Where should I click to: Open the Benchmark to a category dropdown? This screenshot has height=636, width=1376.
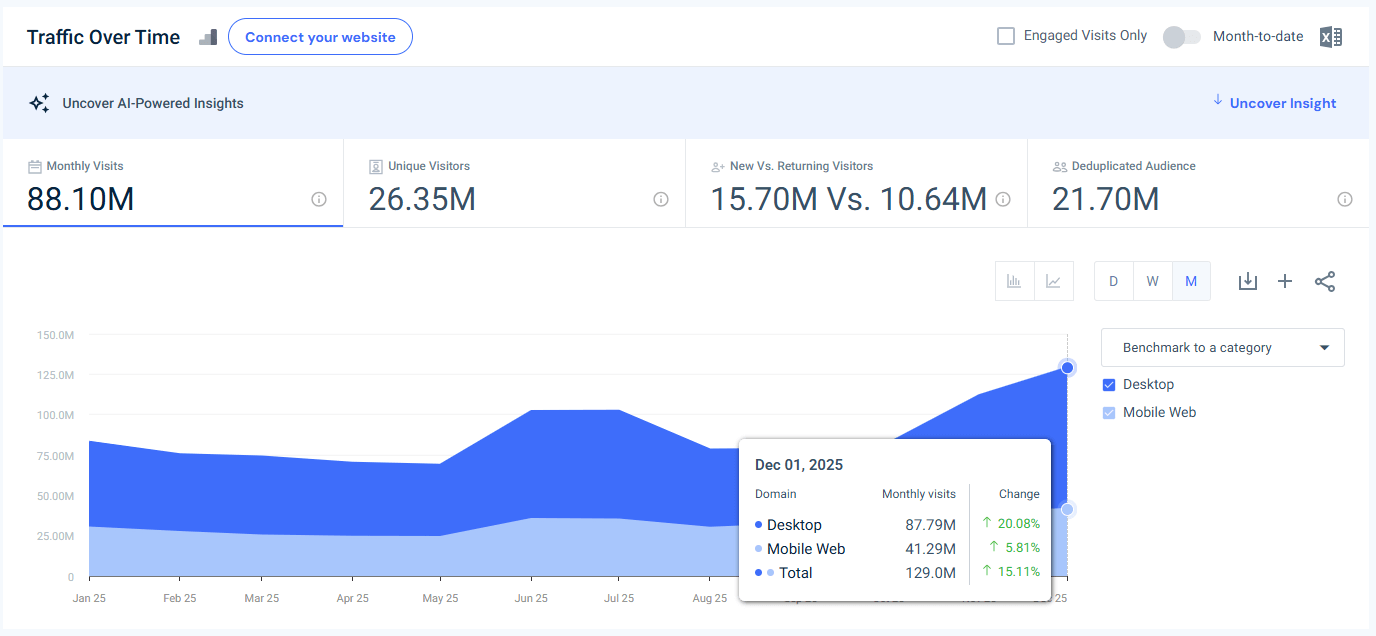[x=1222, y=347]
